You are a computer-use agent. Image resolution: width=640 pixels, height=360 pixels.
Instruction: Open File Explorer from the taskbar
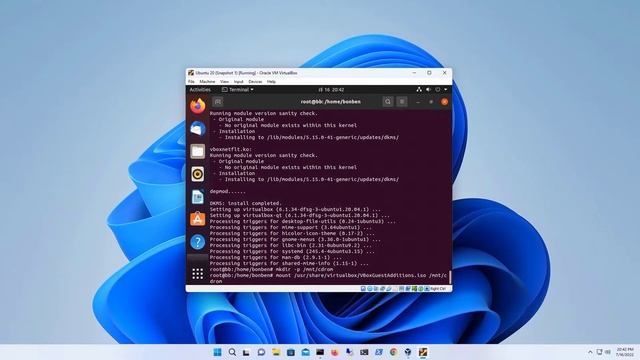coord(276,352)
